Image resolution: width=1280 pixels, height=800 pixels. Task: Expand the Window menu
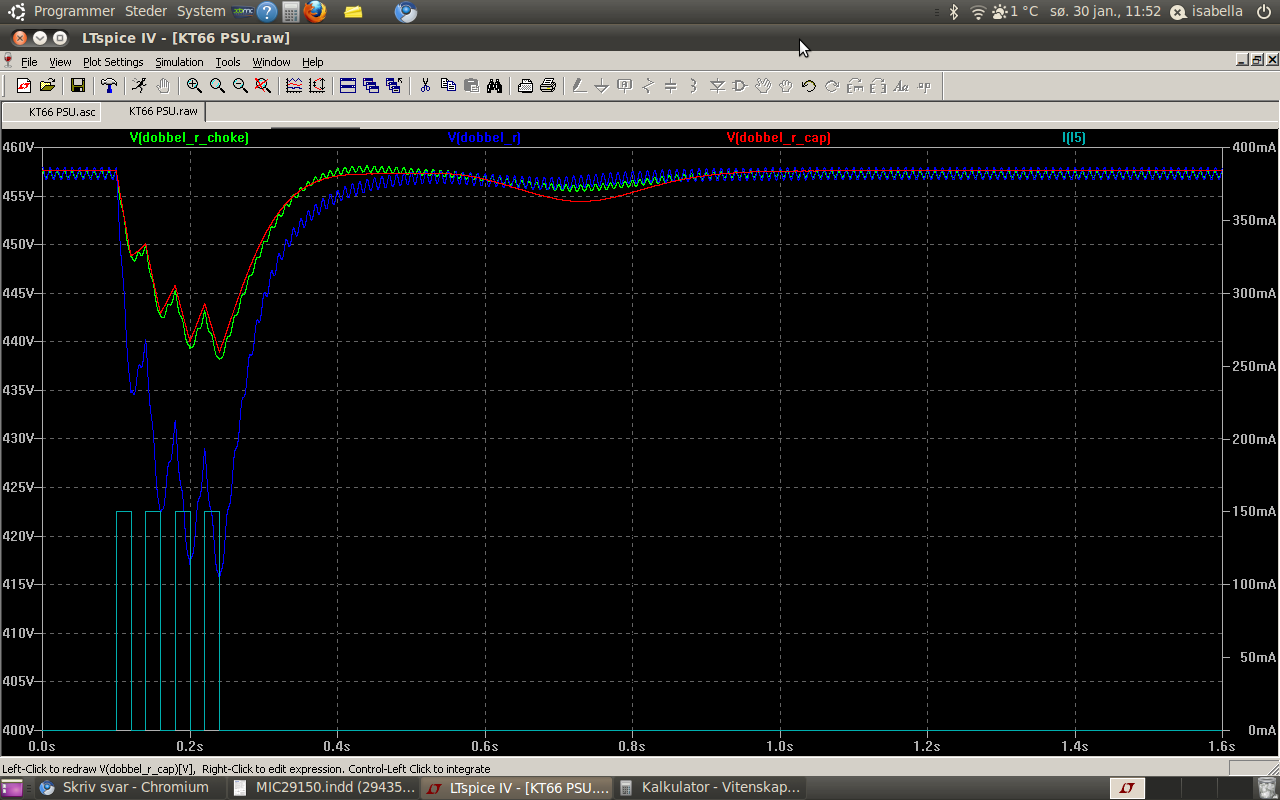coord(271,62)
